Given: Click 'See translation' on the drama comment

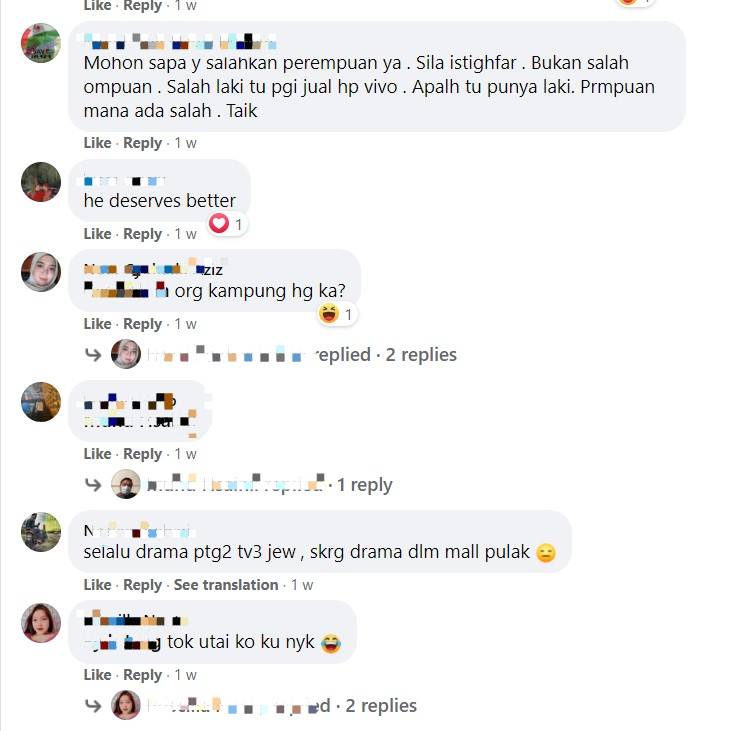Looking at the screenshot, I should [226, 585].
